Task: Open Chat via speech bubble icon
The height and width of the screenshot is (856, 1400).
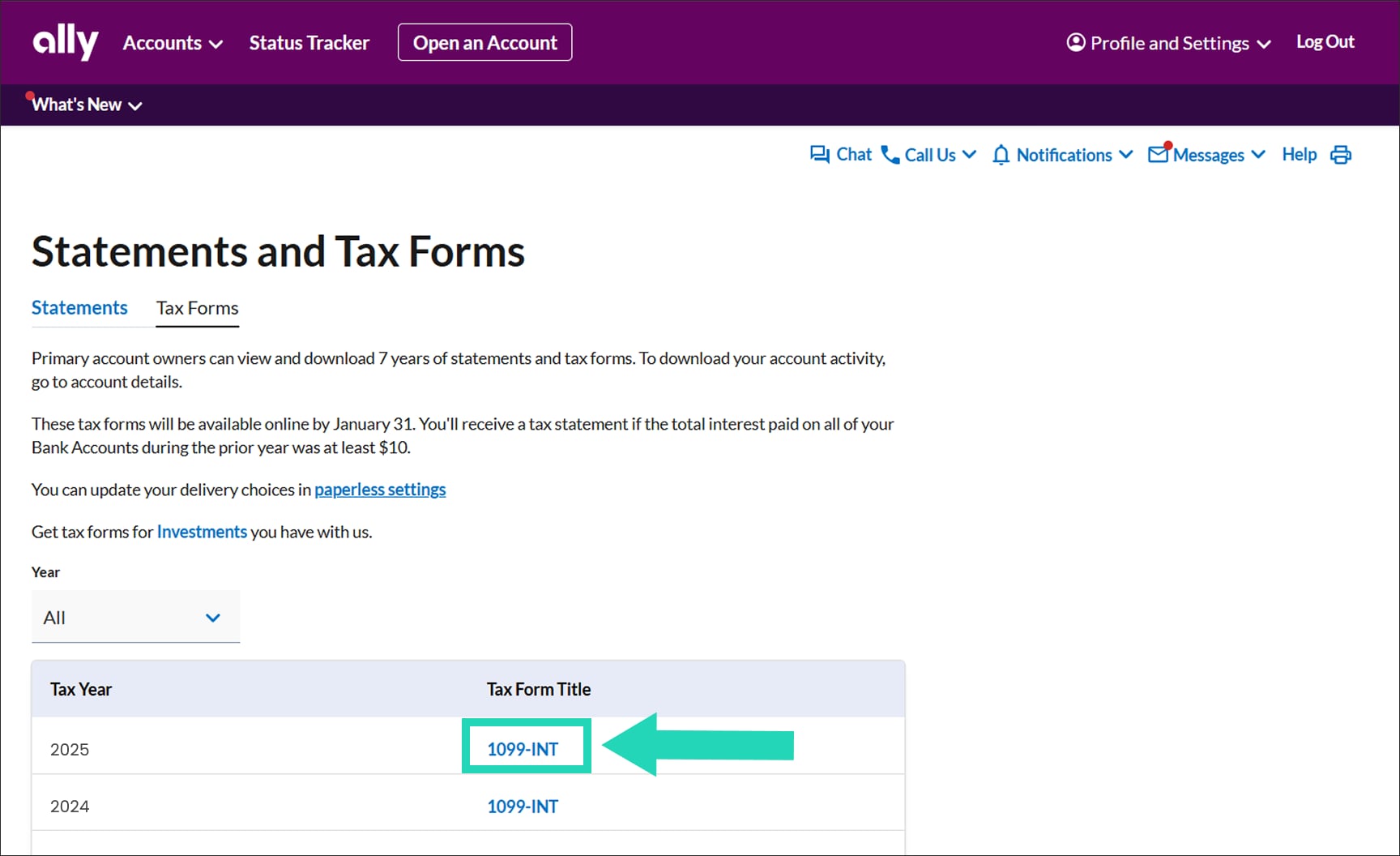Action: click(x=819, y=154)
